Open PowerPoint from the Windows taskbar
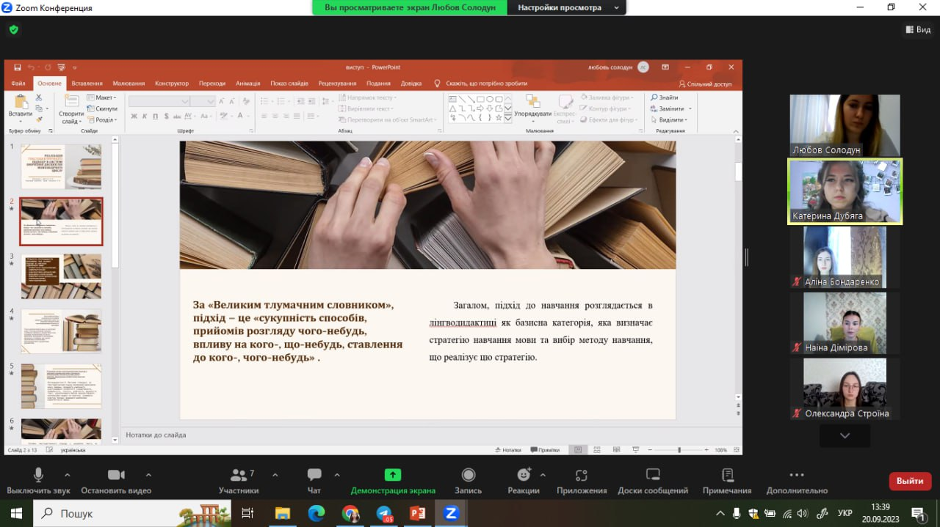 418,513
